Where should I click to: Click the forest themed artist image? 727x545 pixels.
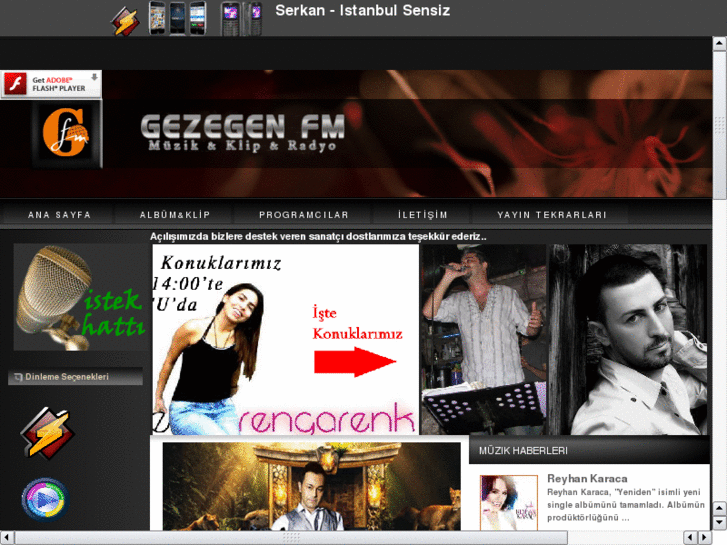coord(312,486)
